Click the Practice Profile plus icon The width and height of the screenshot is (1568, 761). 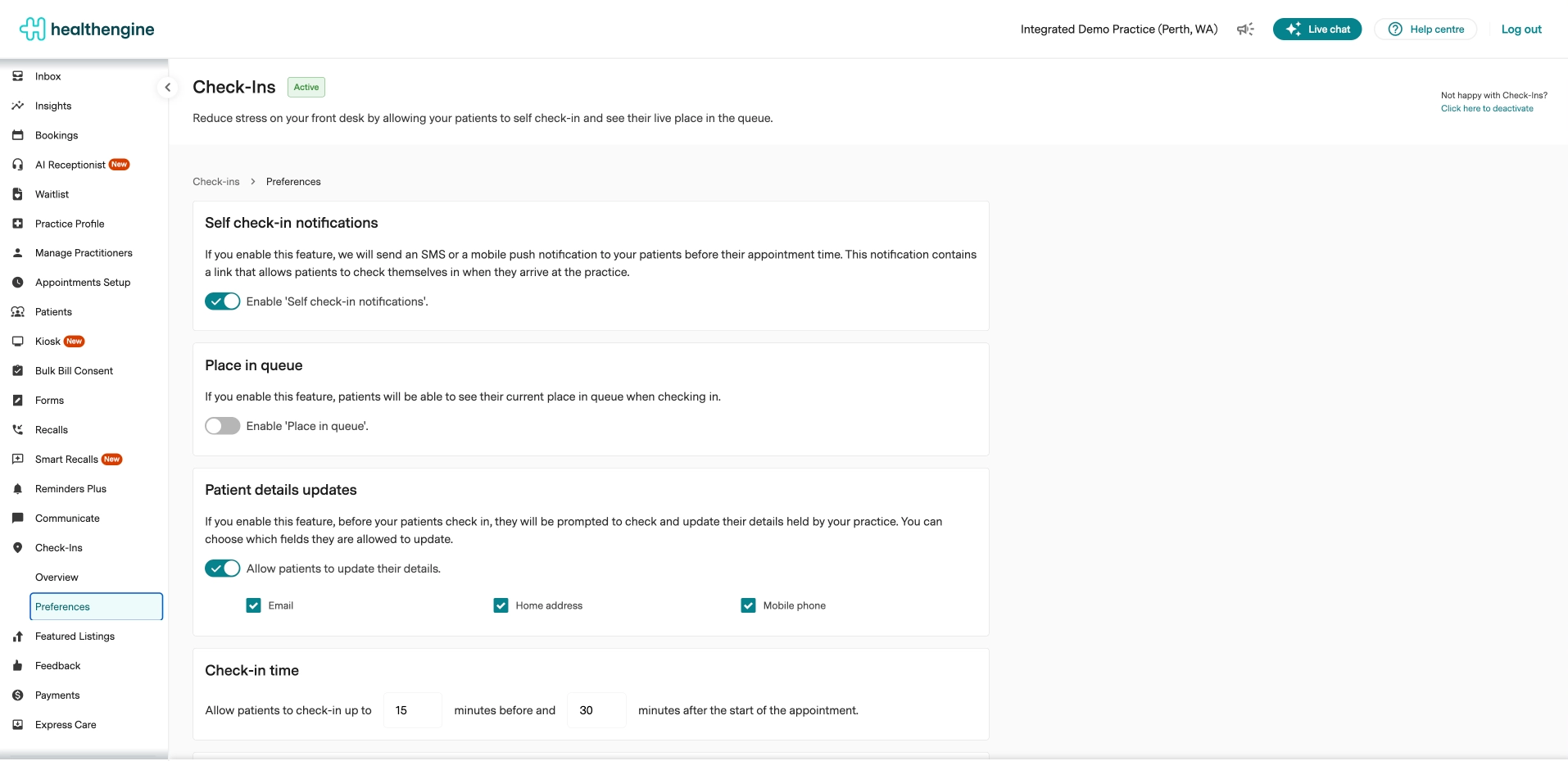17,224
